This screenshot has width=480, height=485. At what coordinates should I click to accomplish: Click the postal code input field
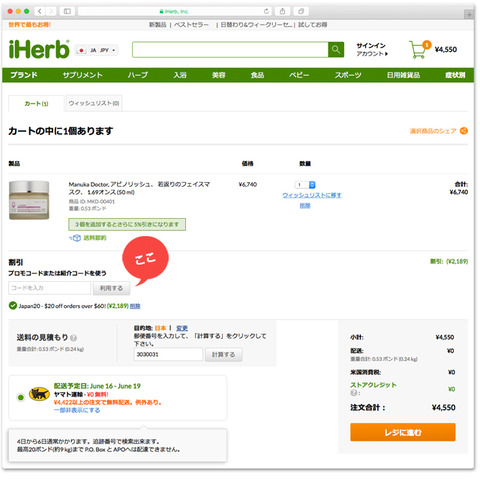pyautogui.click(x=168, y=355)
